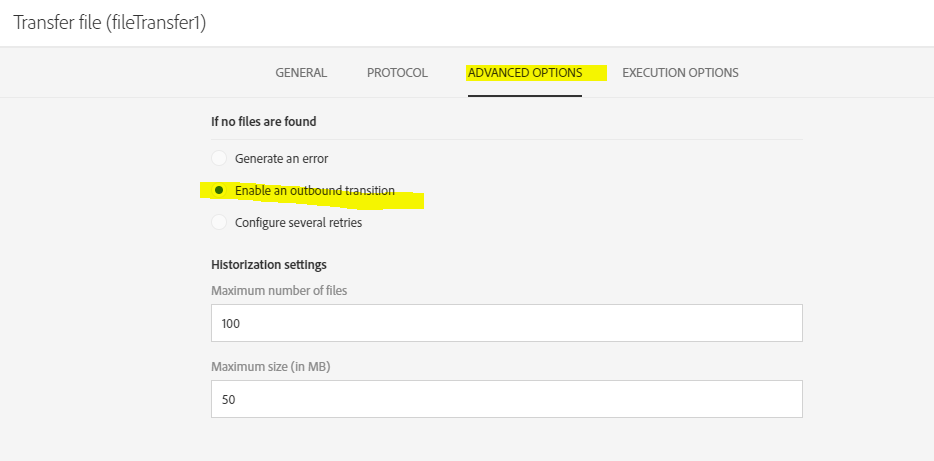
Task: Click the Maximum size (in MB) label
Action: [270, 366]
